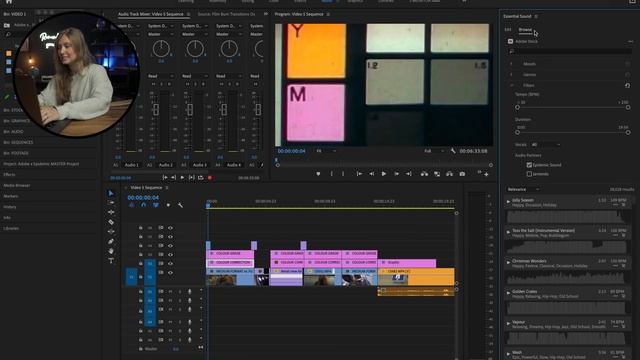This screenshot has height=360, width=640.
Task: Preview the Christmas Wonders track
Action: (x=508, y=262)
